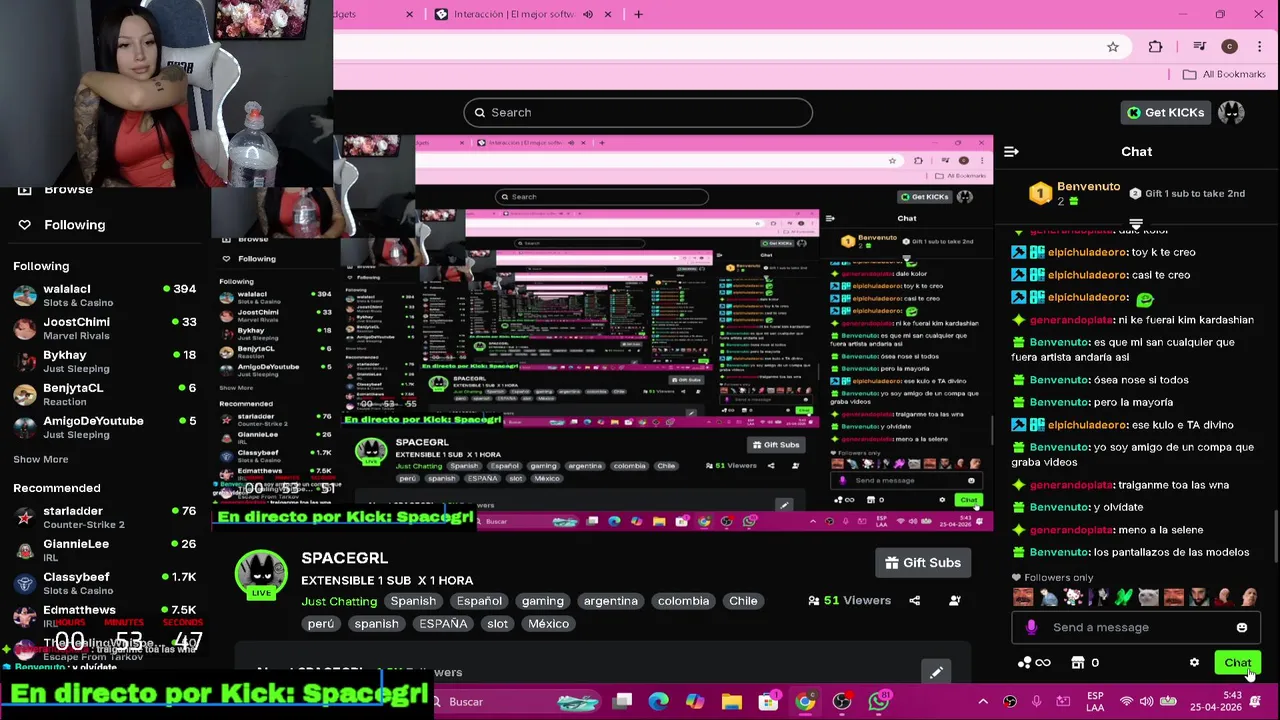Image resolution: width=1280 pixels, height=720 pixels.
Task: Open Following in the sidebar
Action: [62, 225]
